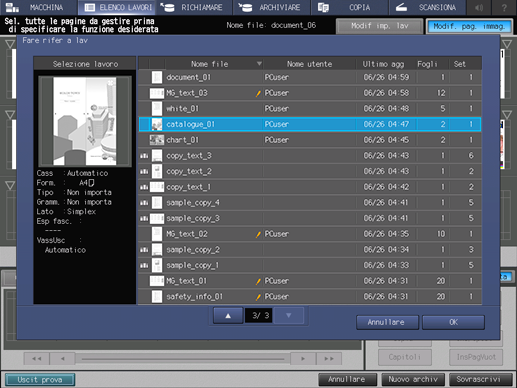
Task: Select the chart_01 file name
Action: pos(182,140)
